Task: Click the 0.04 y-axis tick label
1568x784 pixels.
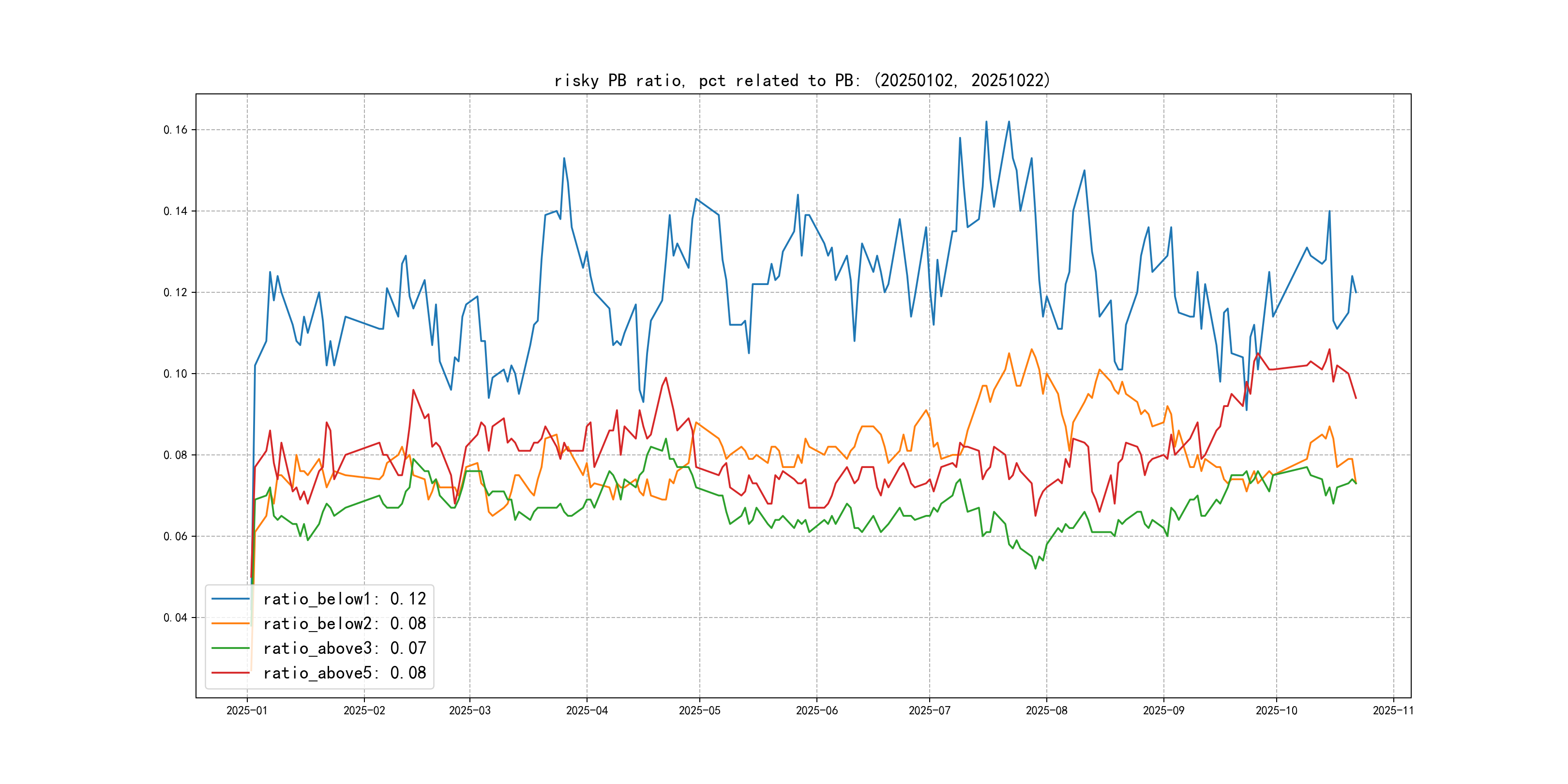Action: (175, 617)
